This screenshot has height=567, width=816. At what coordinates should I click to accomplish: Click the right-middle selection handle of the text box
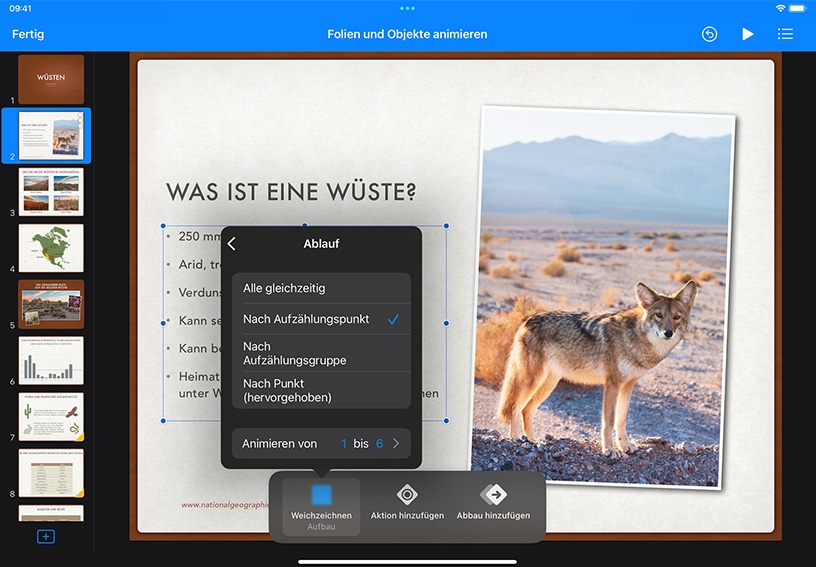coord(446,323)
